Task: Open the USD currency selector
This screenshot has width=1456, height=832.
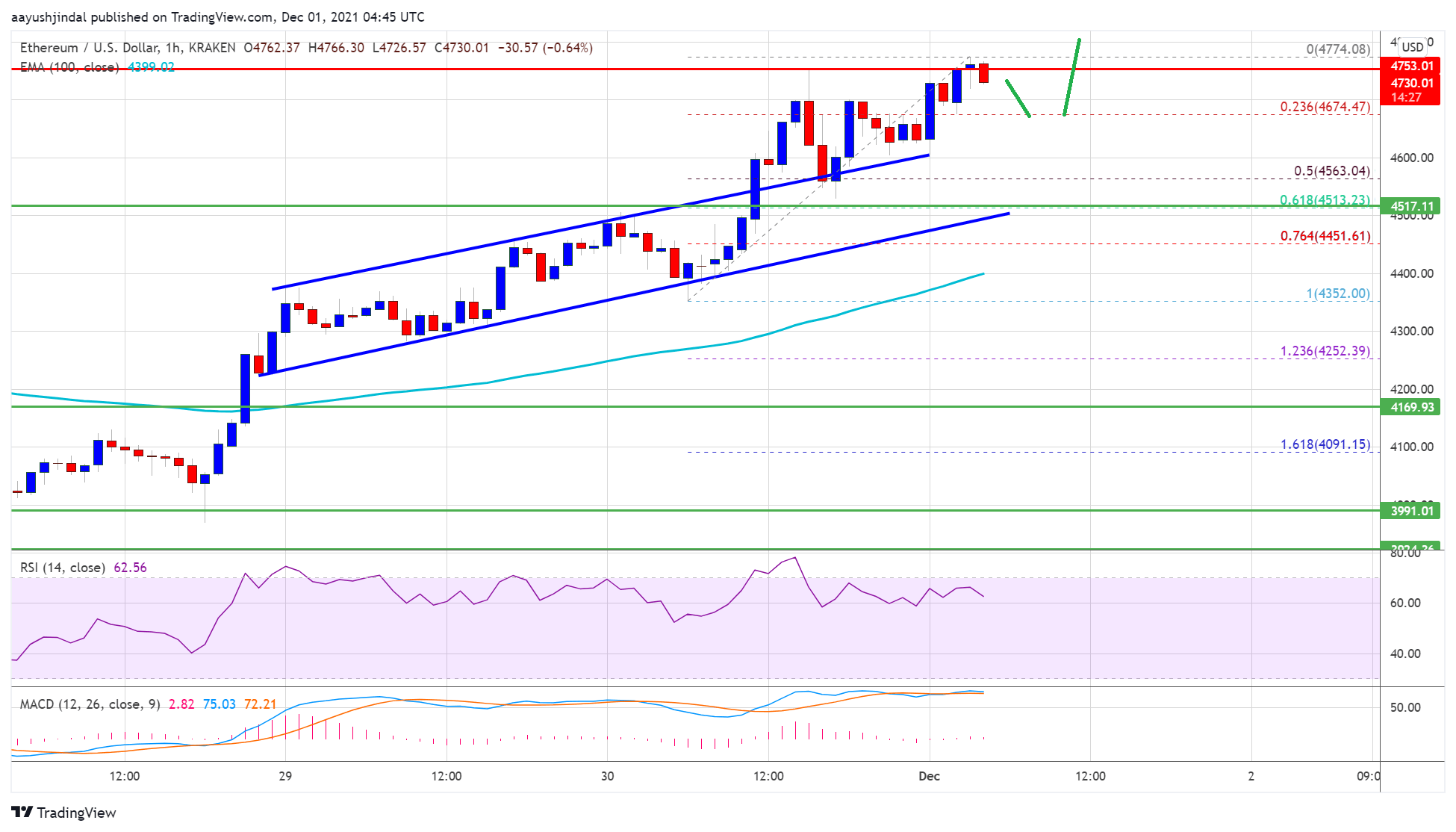Action: (x=1413, y=46)
